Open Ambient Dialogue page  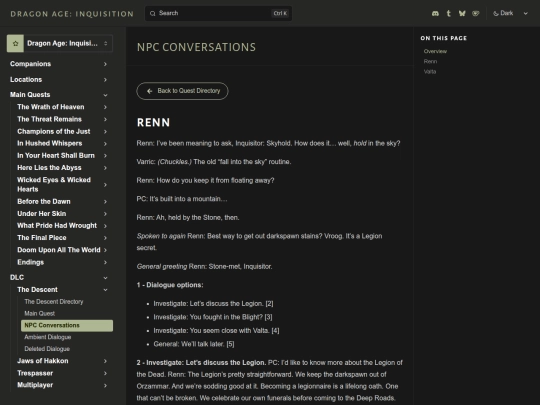[x=48, y=337]
